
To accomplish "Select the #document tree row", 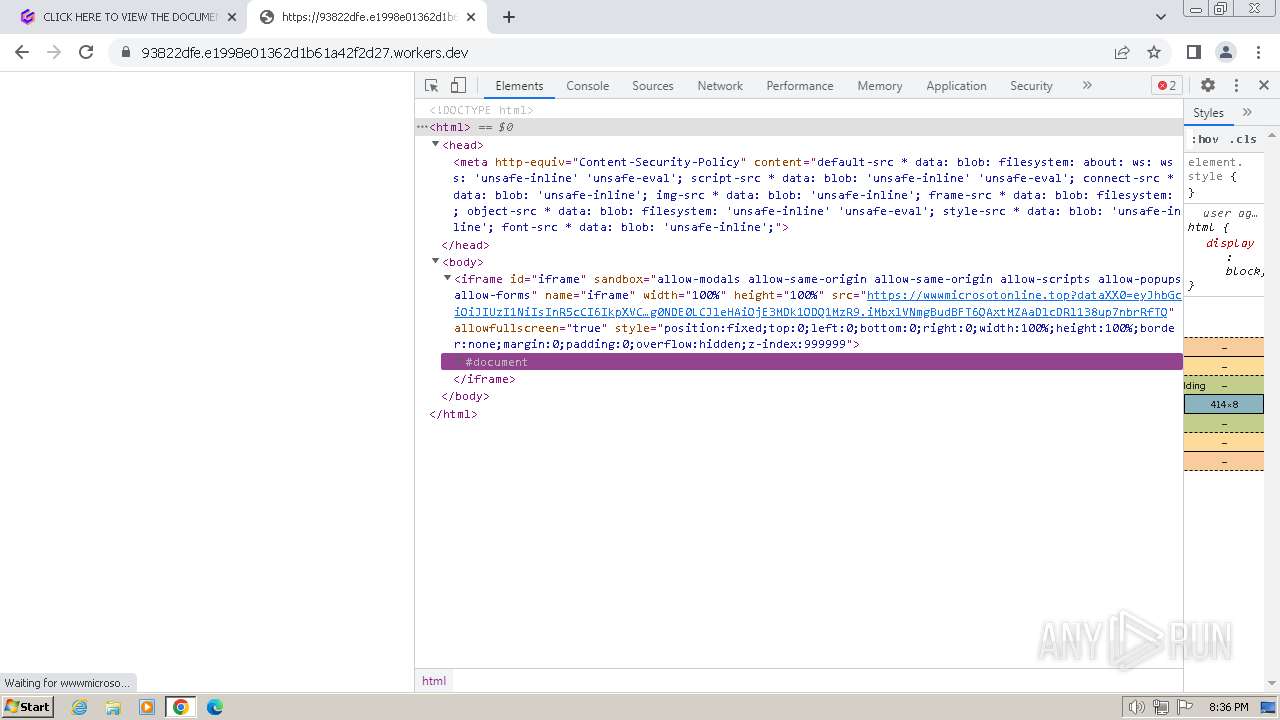I will [811, 362].
